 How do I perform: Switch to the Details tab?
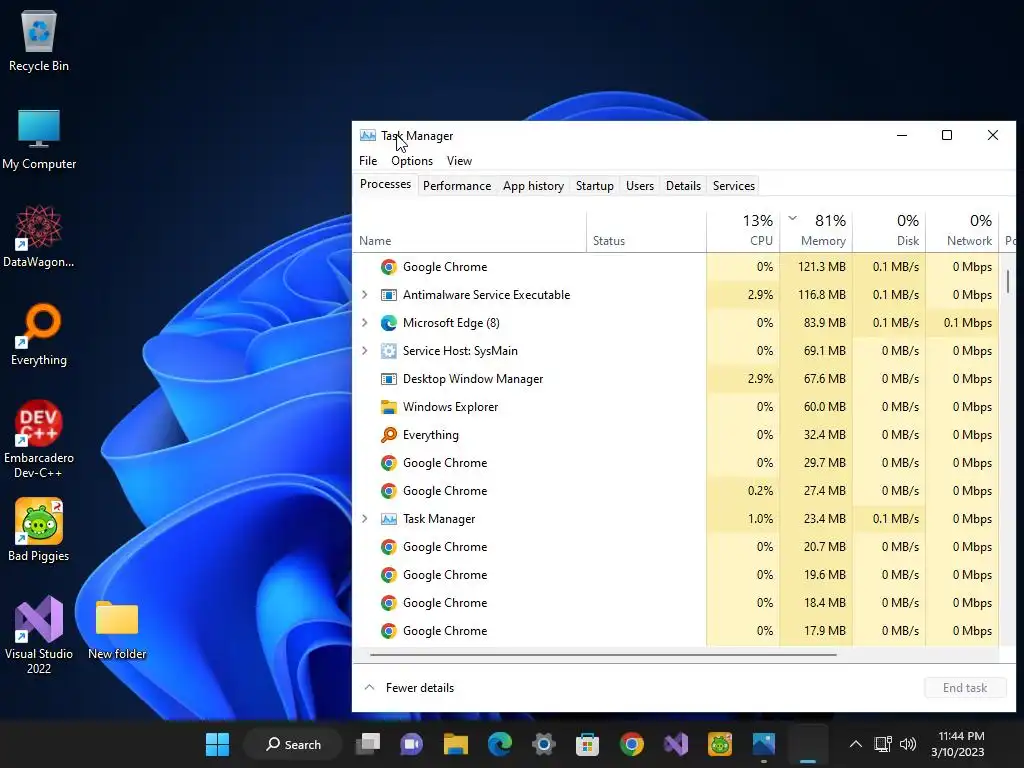pyautogui.click(x=683, y=186)
